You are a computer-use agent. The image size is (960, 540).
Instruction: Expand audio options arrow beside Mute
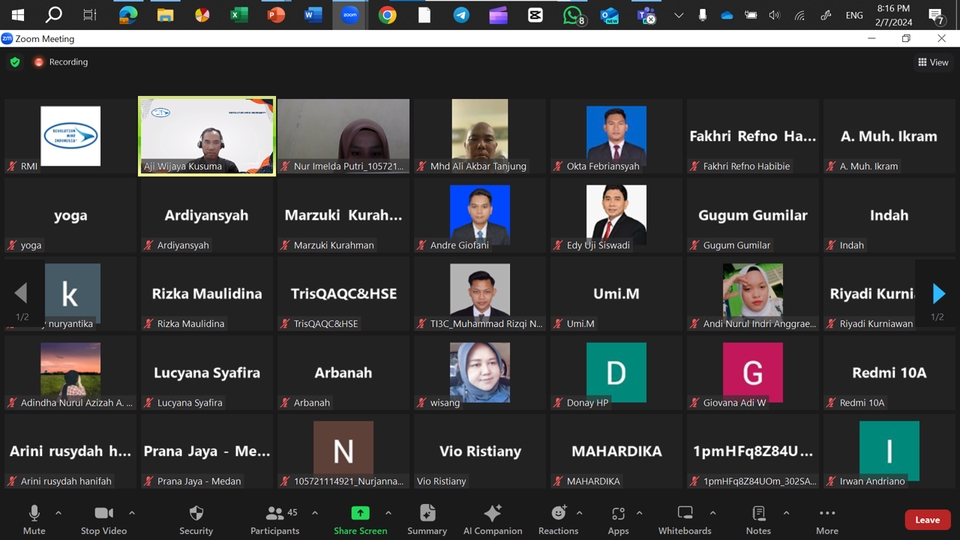[58, 513]
